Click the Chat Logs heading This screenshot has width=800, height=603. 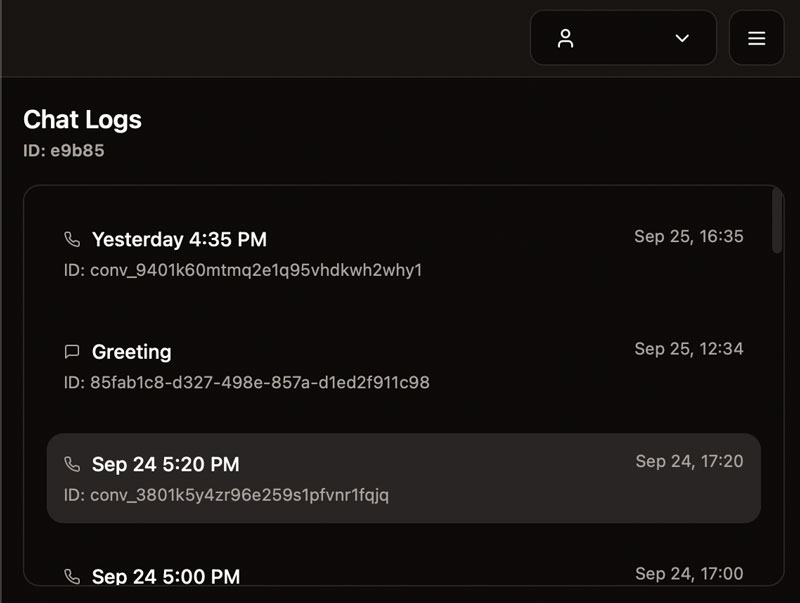(82, 120)
